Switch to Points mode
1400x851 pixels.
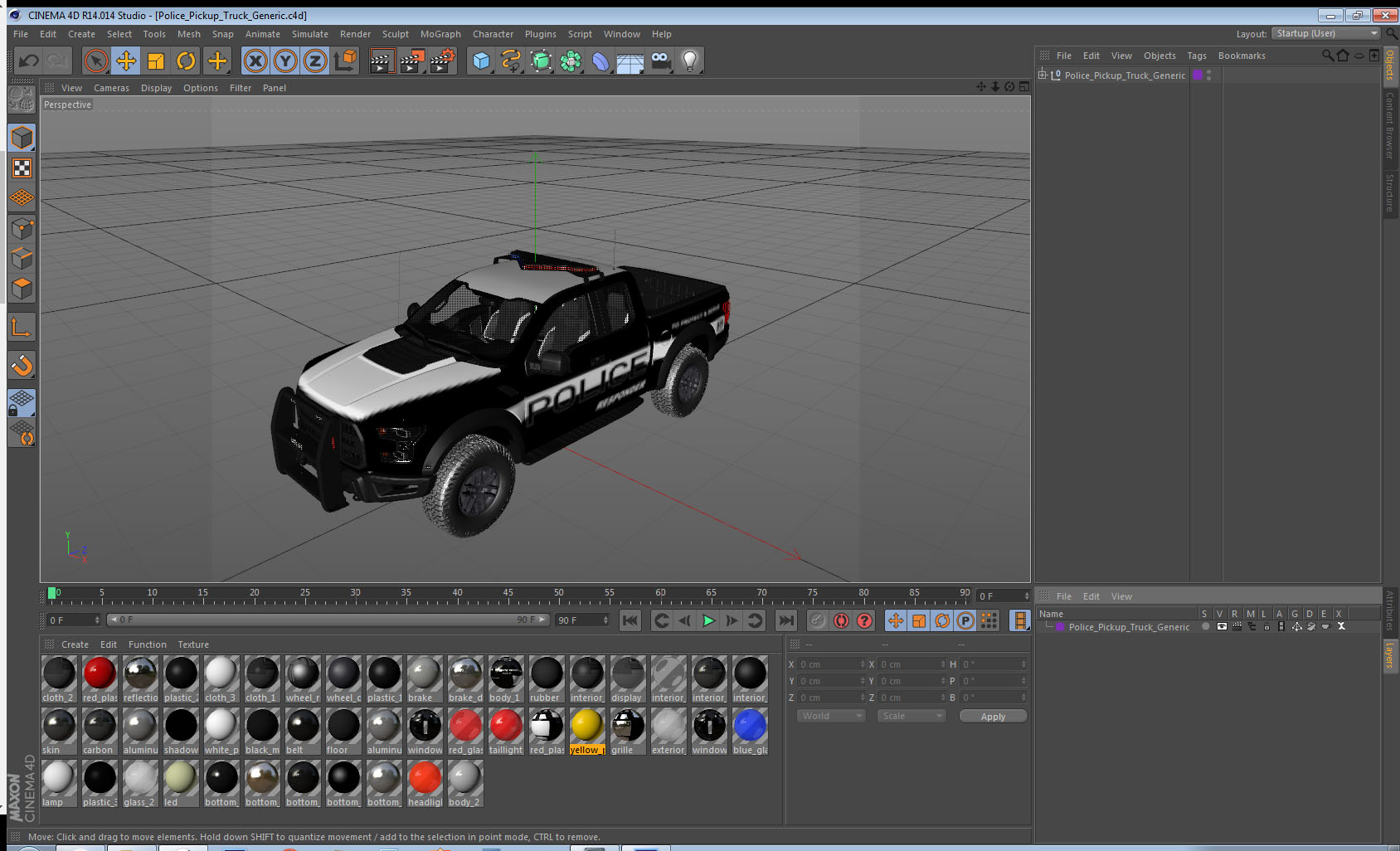(22, 228)
